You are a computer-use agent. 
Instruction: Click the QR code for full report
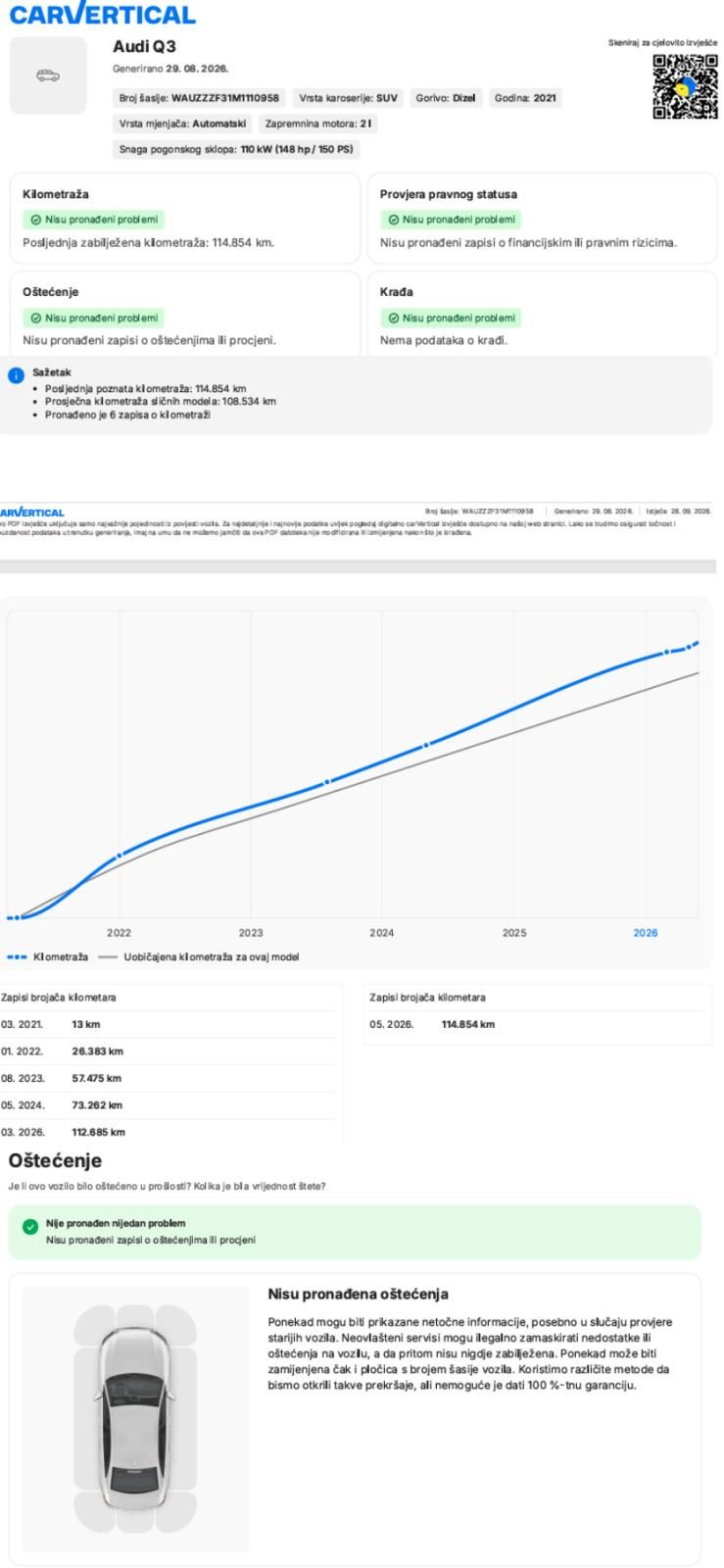pyautogui.click(x=685, y=86)
